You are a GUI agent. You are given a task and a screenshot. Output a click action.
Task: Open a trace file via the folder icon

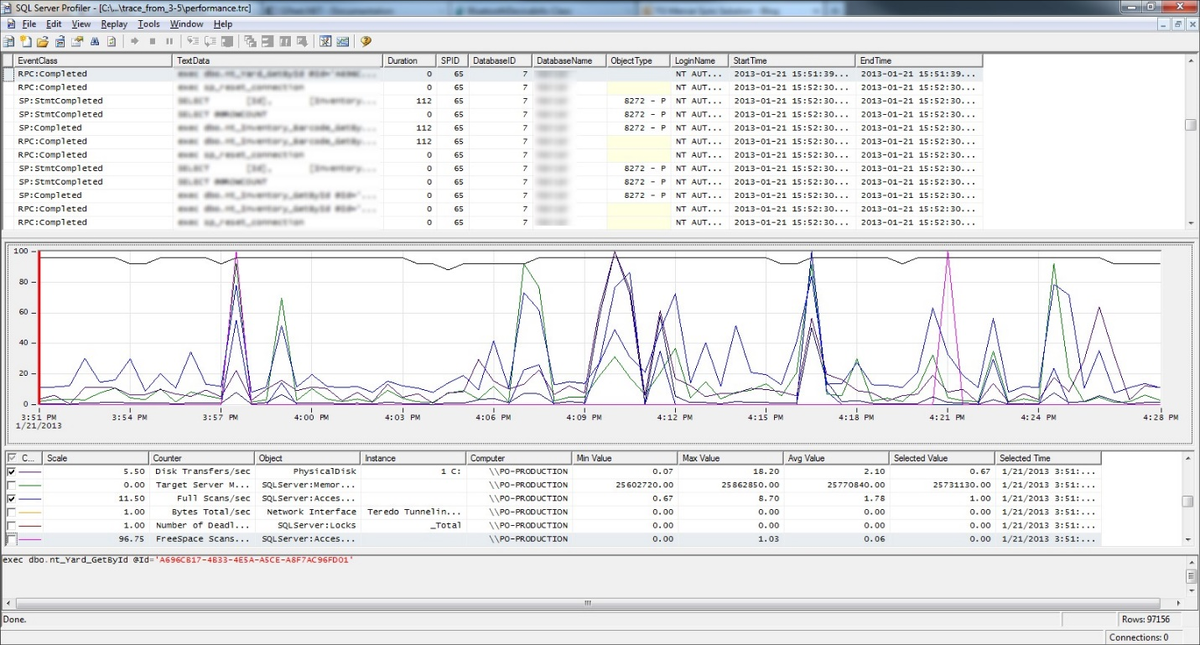click(x=42, y=41)
